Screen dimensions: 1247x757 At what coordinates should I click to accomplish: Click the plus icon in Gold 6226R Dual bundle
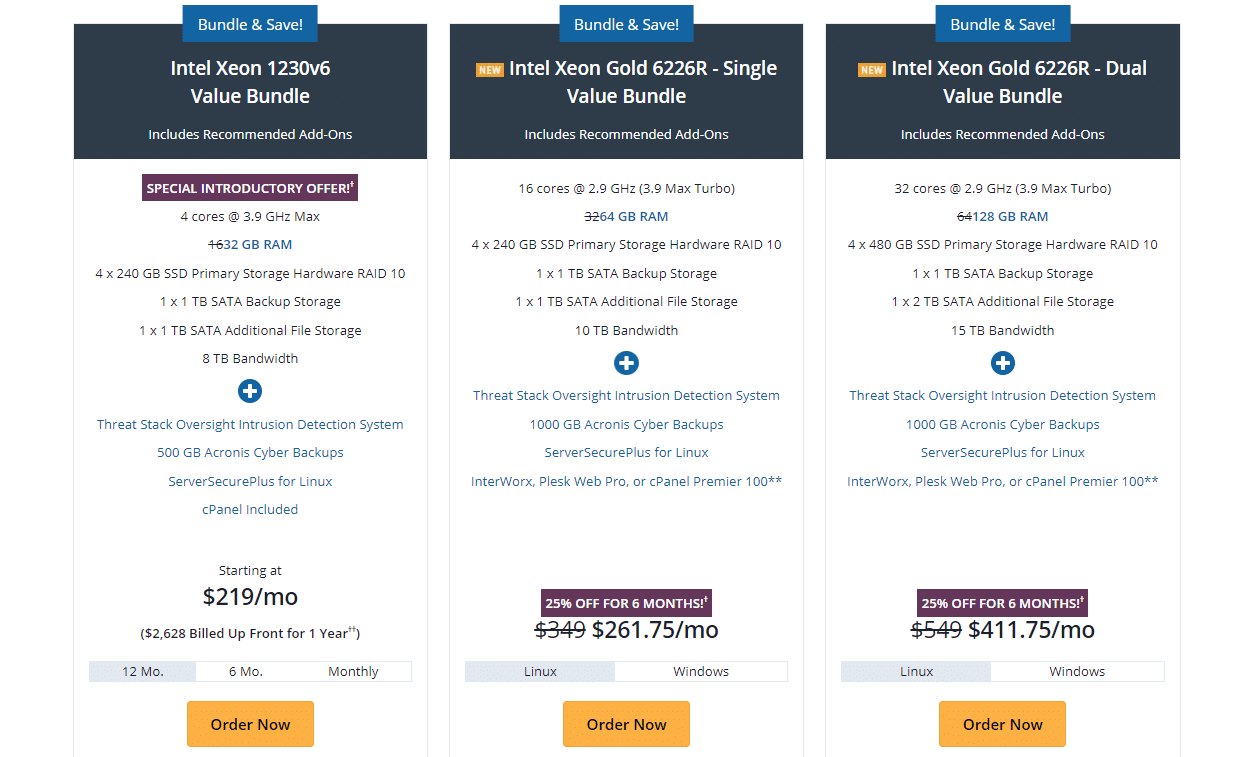pyautogui.click(x=1002, y=363)
